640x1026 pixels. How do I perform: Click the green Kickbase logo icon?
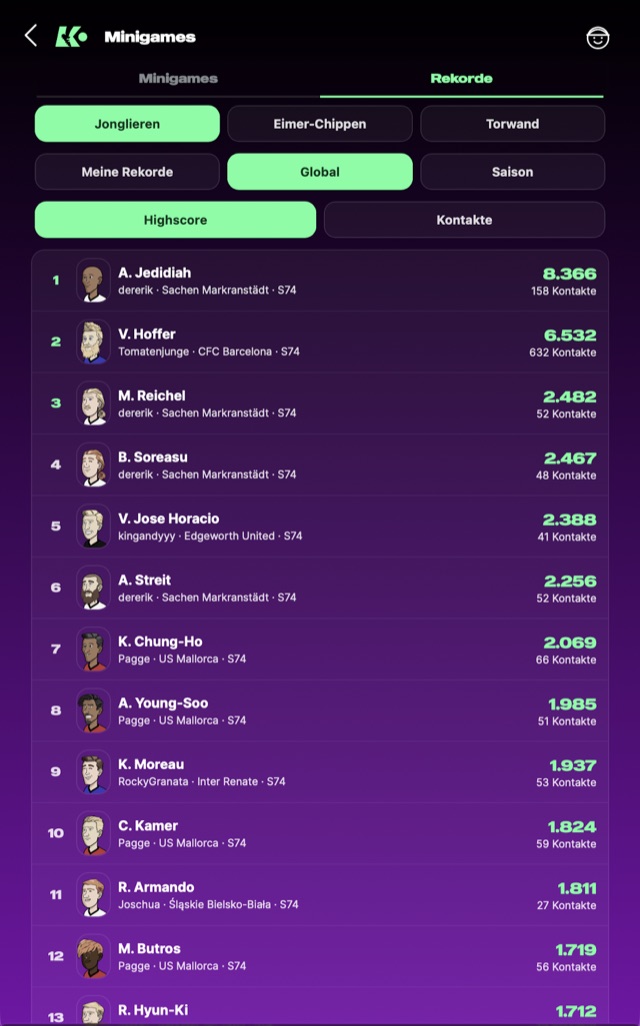[x=71, y=37]
